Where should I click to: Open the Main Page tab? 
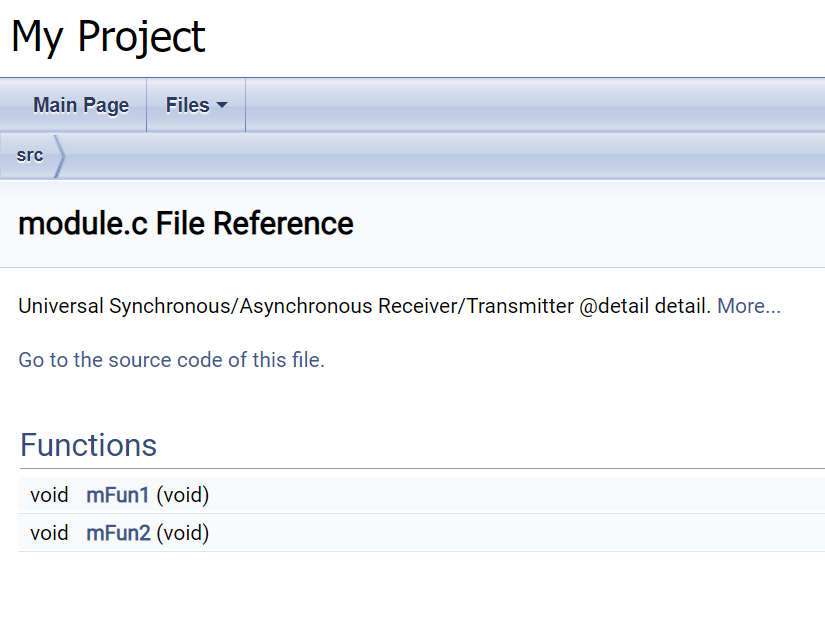coord(81,105)
